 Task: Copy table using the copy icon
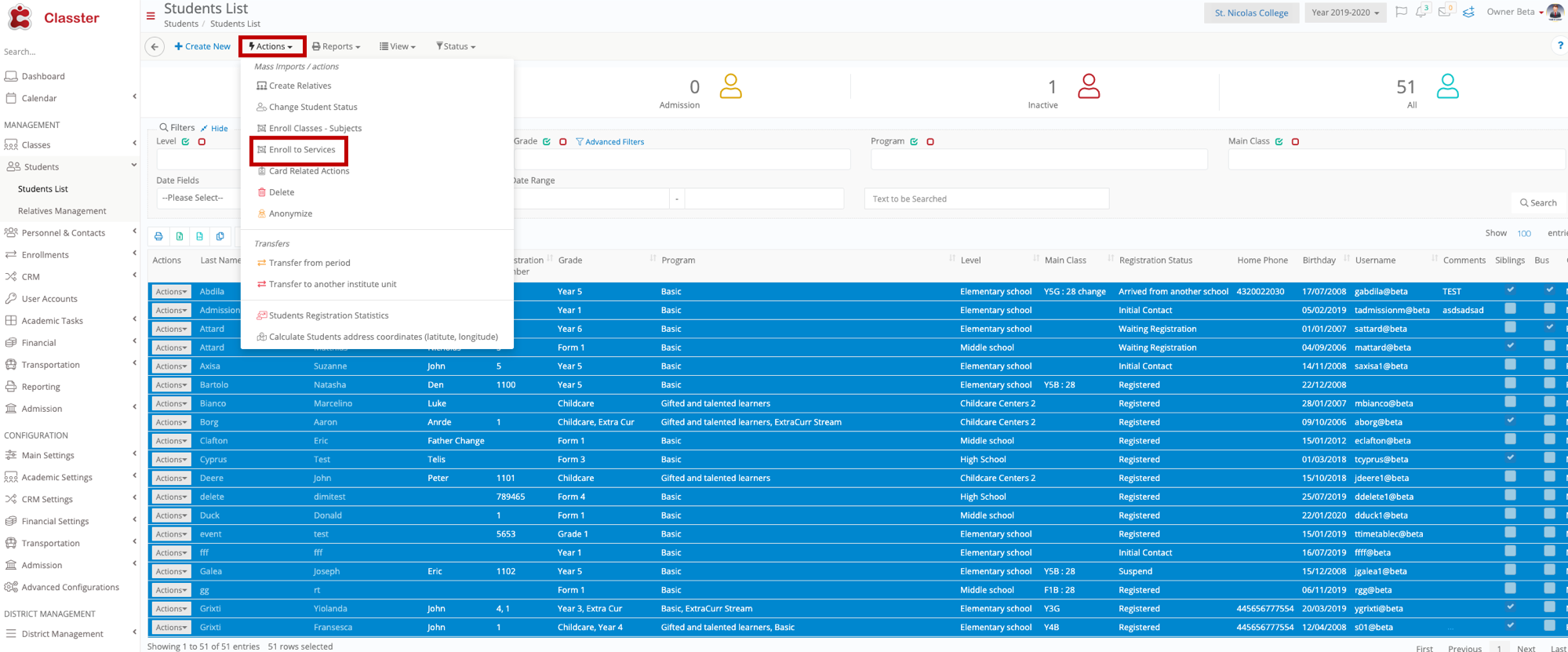pyautogui.click(x=220, y=236)
